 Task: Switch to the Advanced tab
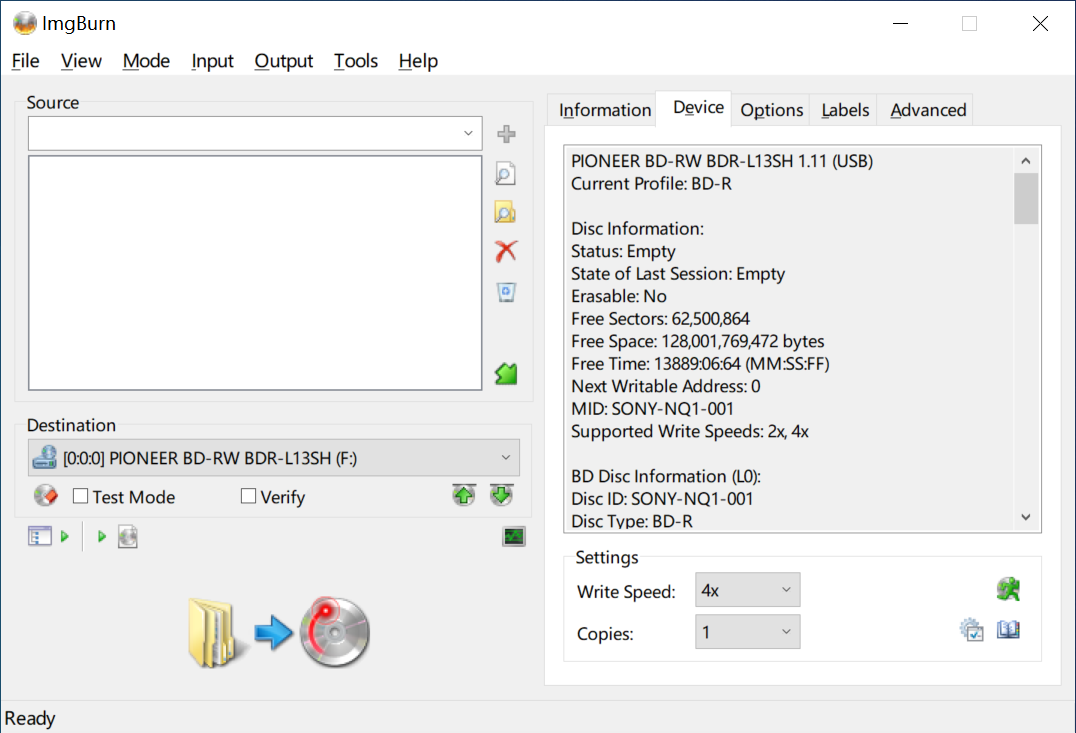(928, 110)
